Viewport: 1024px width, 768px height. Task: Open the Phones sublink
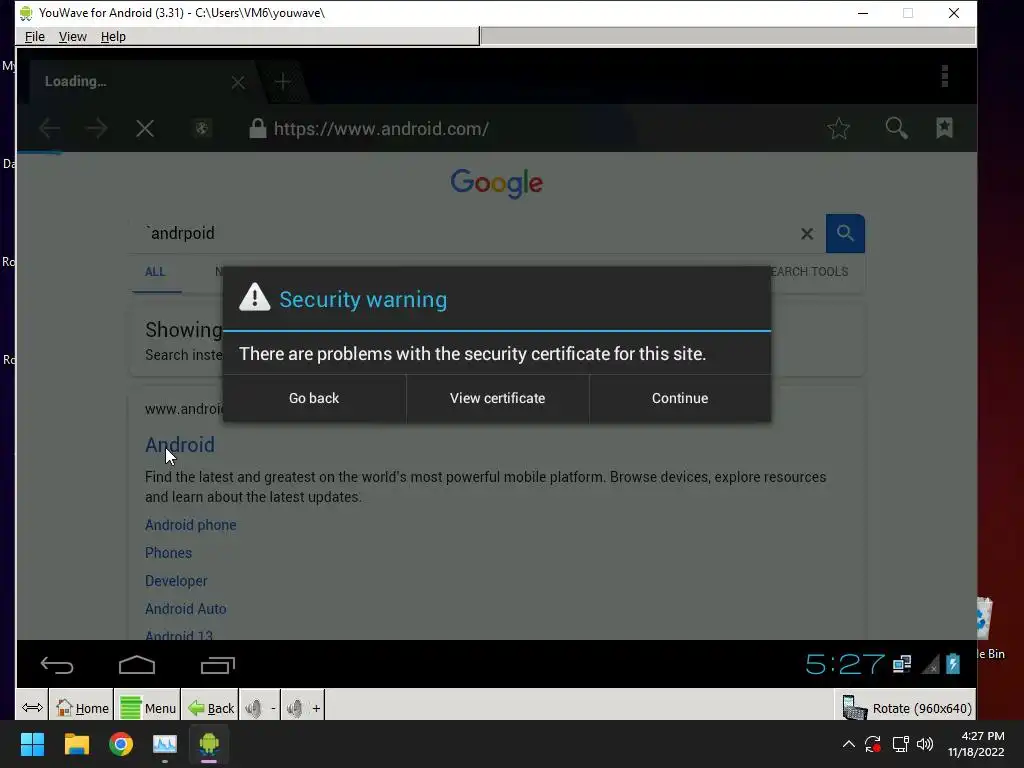pyautogui.click(x=168, y=552)
